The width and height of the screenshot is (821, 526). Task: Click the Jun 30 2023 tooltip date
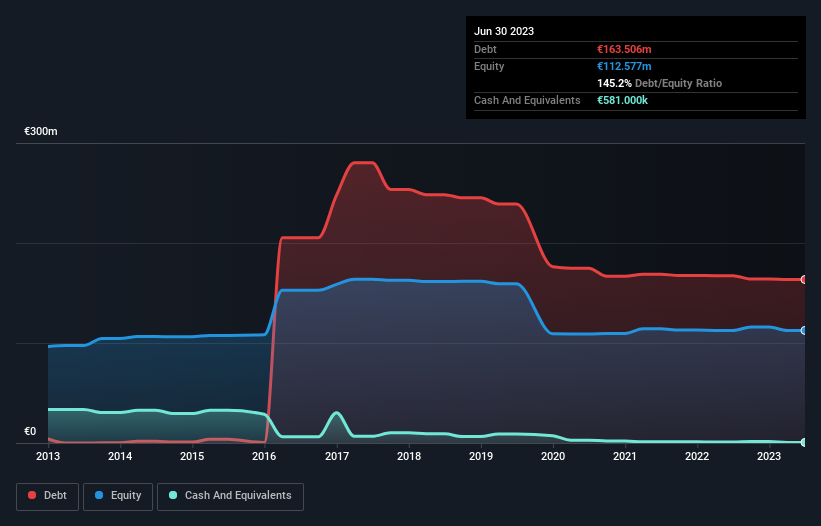coord(504,31)
